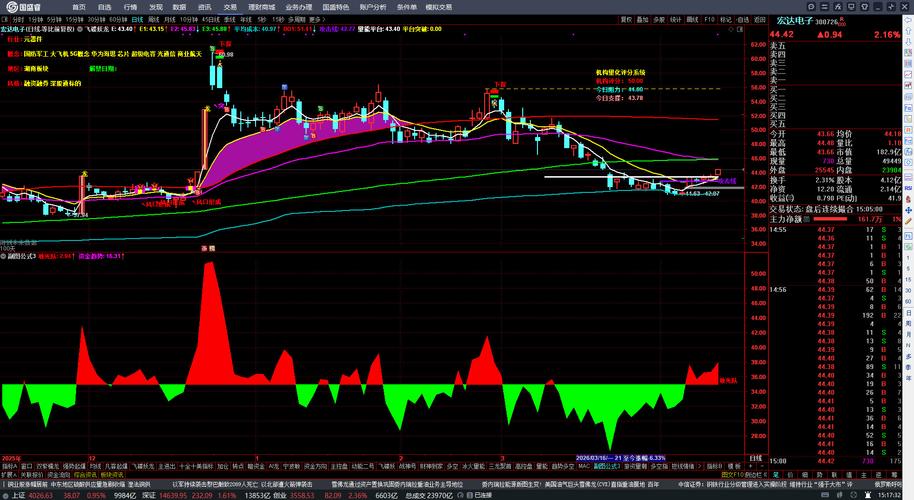Click the up arrow icon in right sidebar
This screenshot has height=500, width=914.
coord(908,31)
